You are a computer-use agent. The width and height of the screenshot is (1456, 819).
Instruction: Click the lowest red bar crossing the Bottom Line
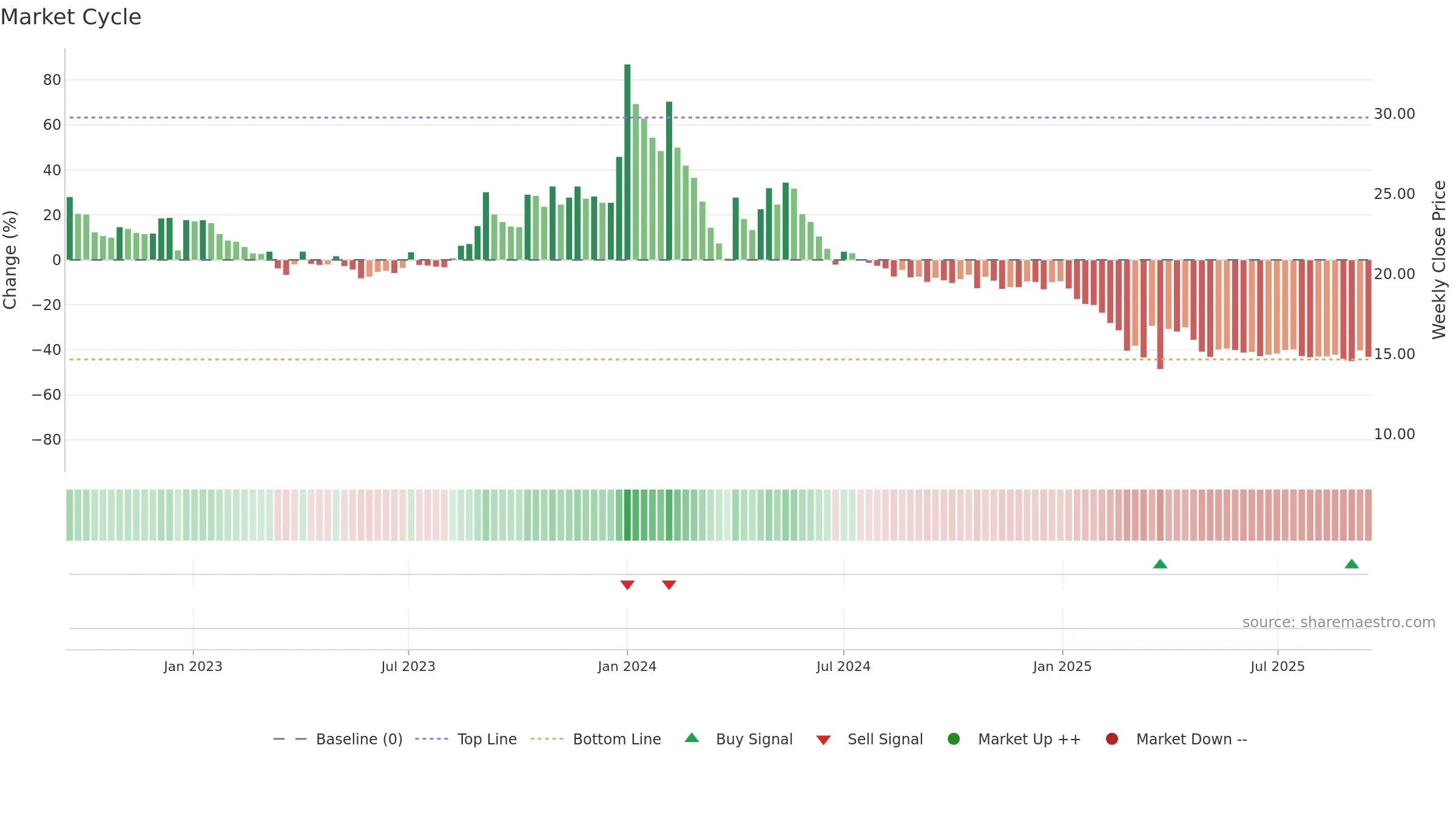pos(1160,314)
